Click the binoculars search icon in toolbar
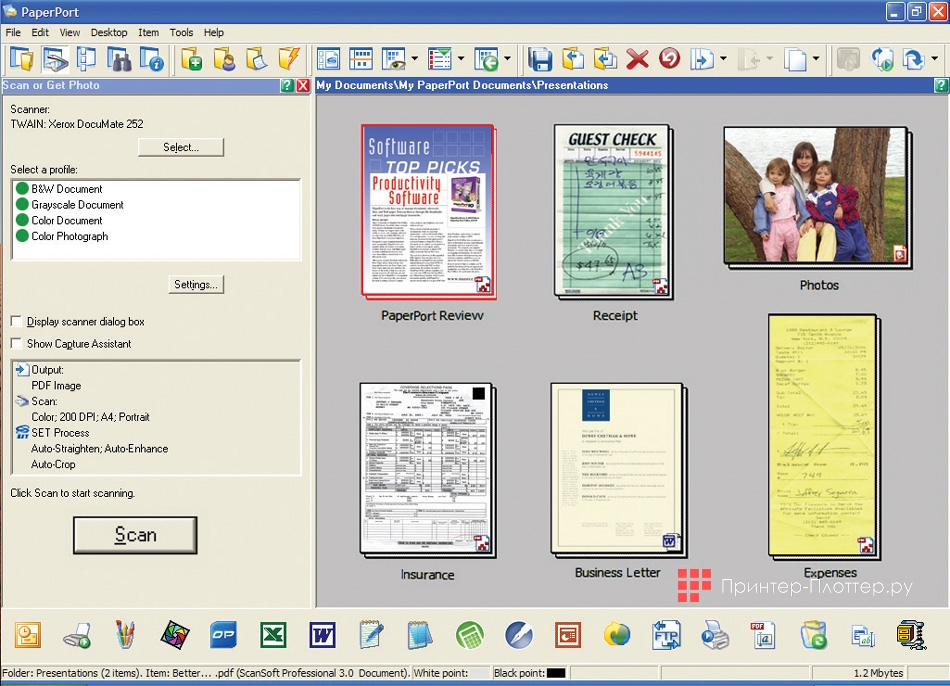Screen dimensions: 950x686 pyautogui.click(x=119, y=59)
